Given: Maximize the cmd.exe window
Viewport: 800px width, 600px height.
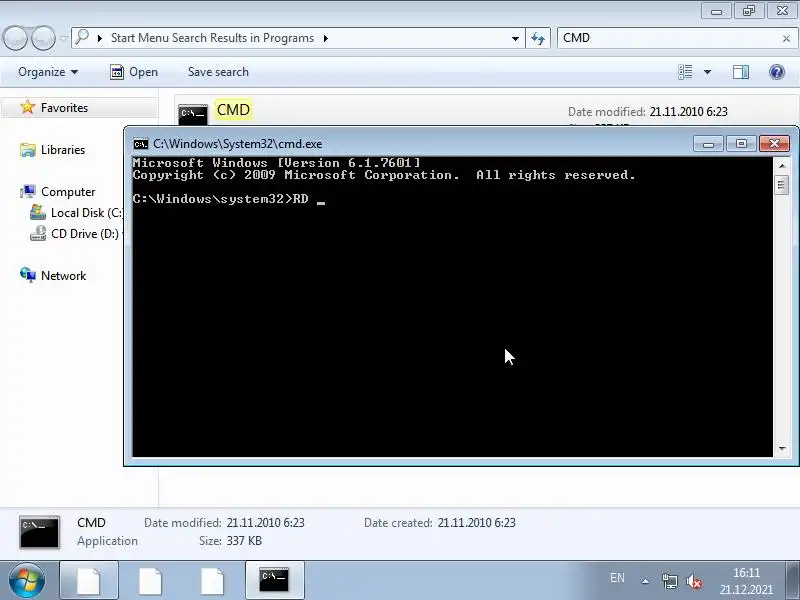Looking at the screenshot, I should click(x=741, y=144).
